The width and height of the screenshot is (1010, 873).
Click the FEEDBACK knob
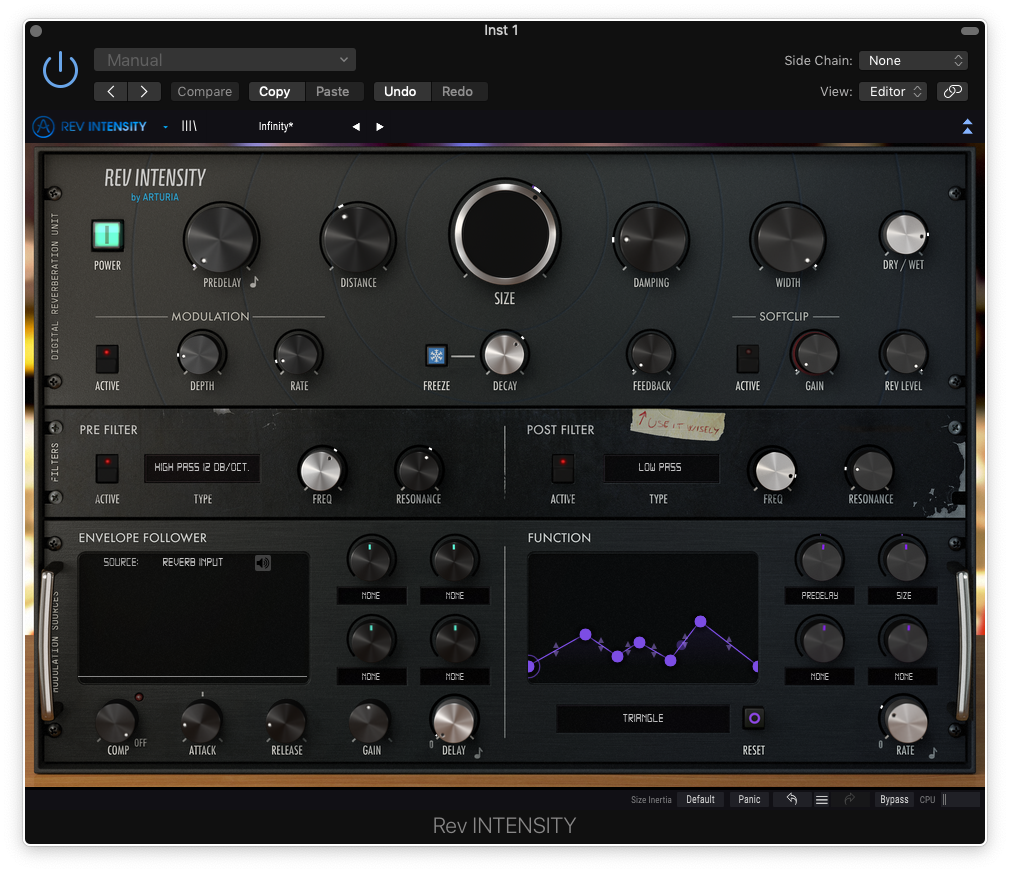[651, 354]
